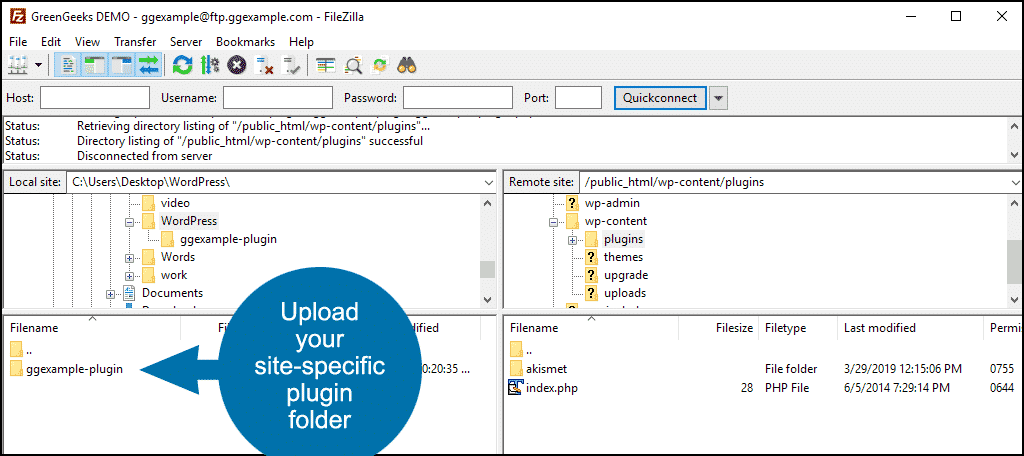
Task: Expand the work local folder
Action: 129,275
